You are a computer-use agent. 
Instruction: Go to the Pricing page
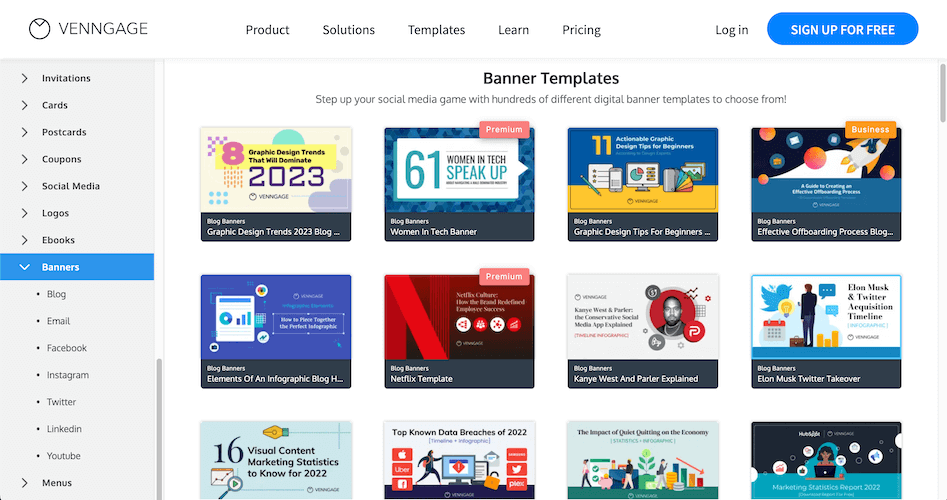[582, 30]
